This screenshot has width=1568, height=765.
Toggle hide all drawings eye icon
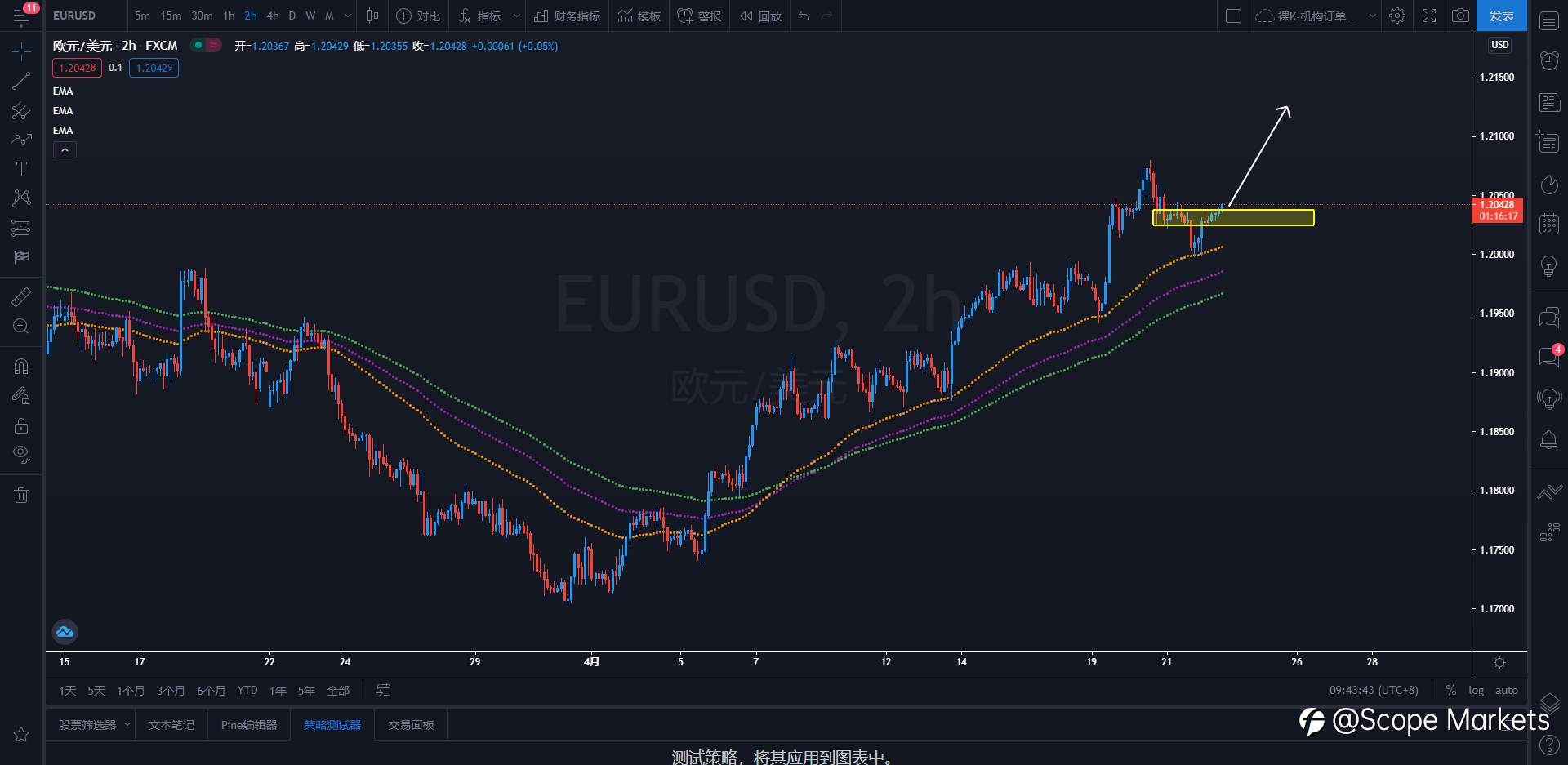point(21,455)
